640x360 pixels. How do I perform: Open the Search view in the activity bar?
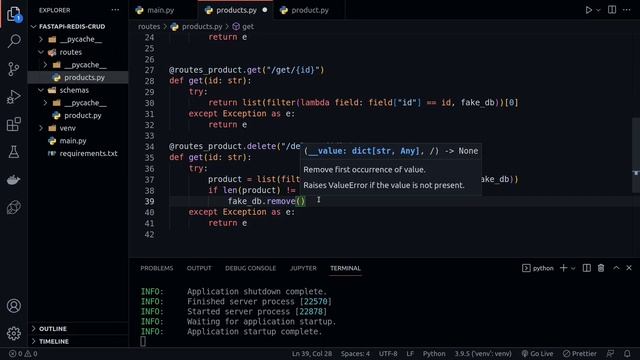tap(14, 41)
